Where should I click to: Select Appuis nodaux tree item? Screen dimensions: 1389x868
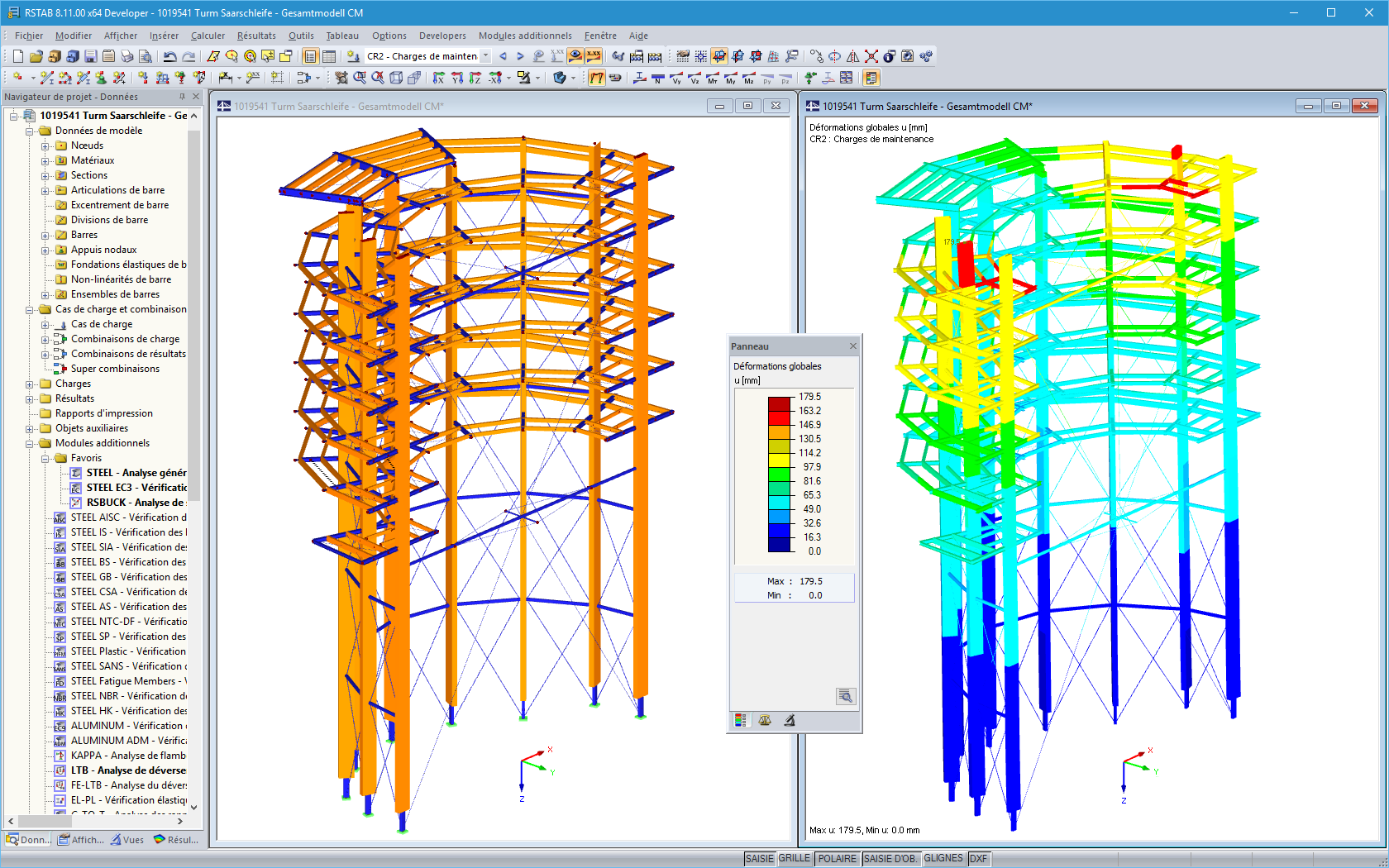[x=103, y=250]
